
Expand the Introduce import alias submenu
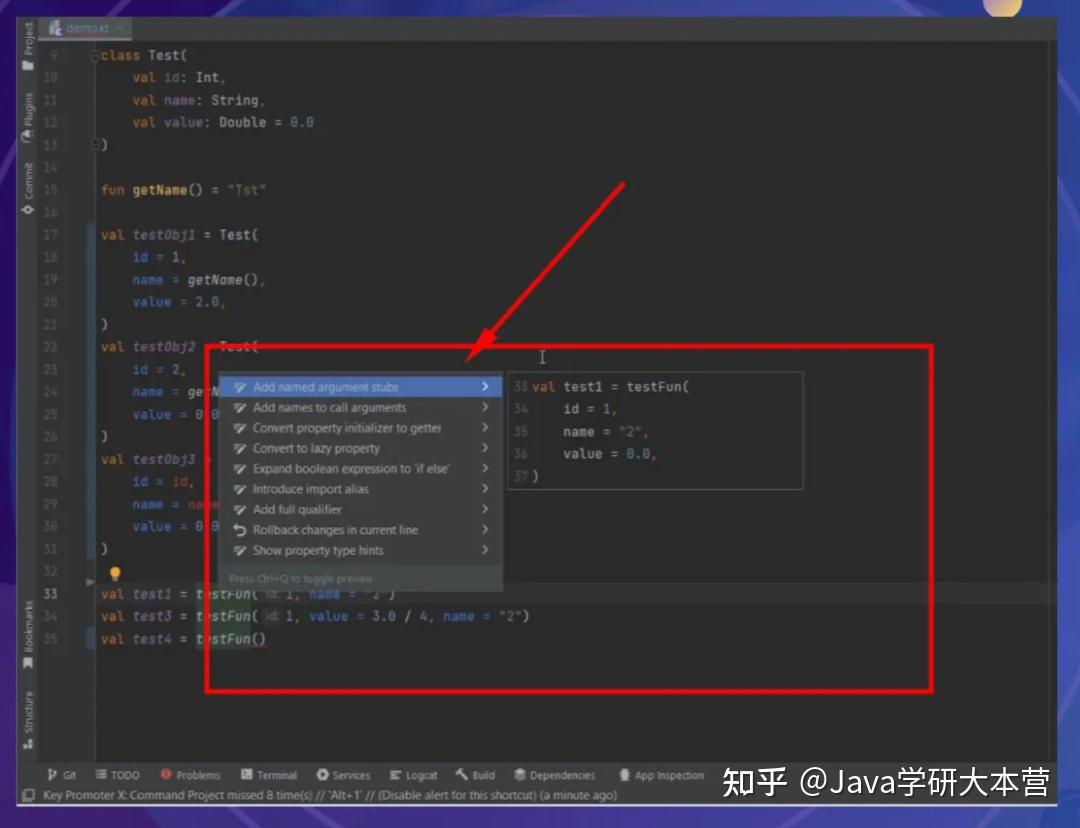point(484,489)
